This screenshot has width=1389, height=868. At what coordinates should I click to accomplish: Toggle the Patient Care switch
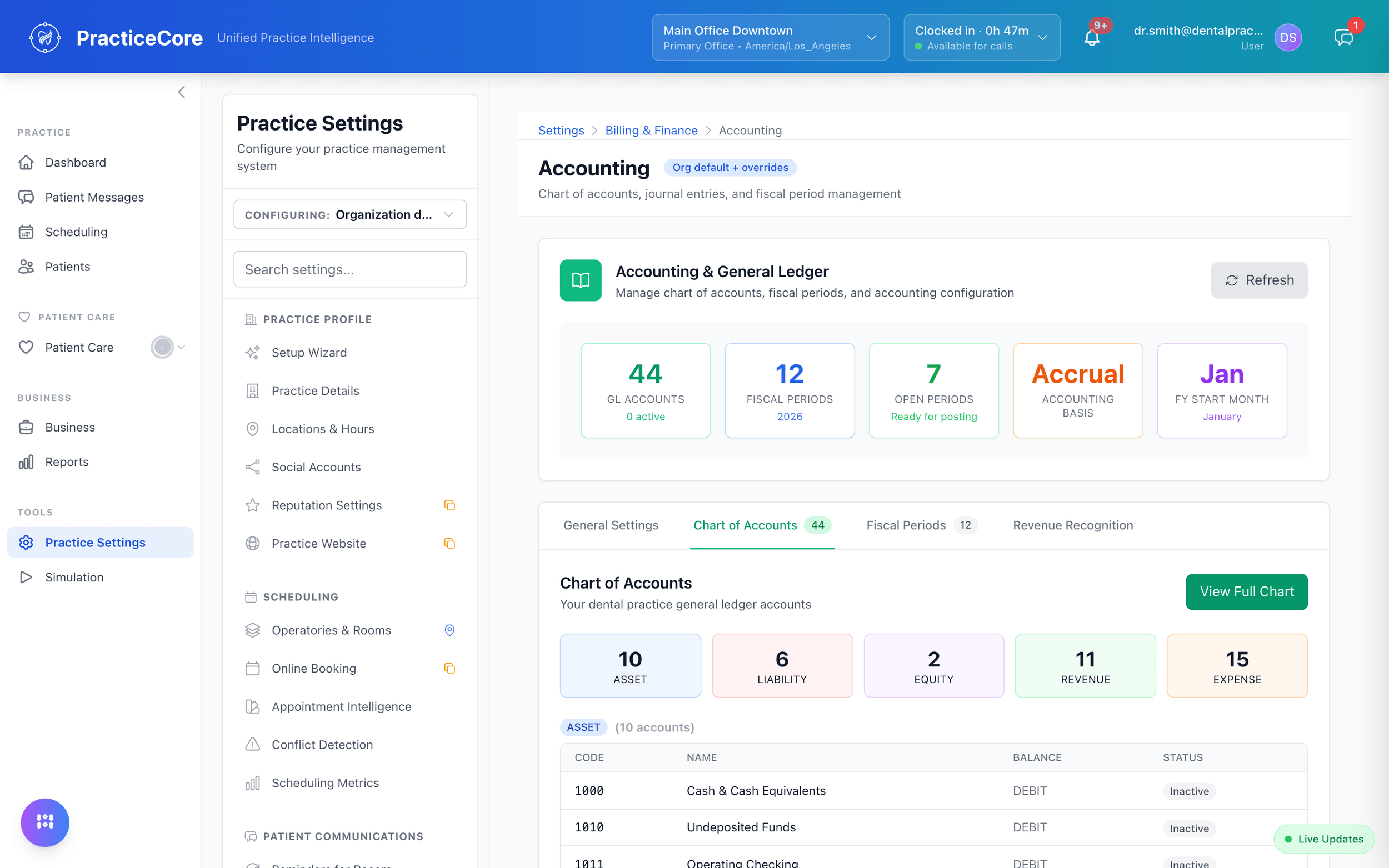tap(162, 347)
